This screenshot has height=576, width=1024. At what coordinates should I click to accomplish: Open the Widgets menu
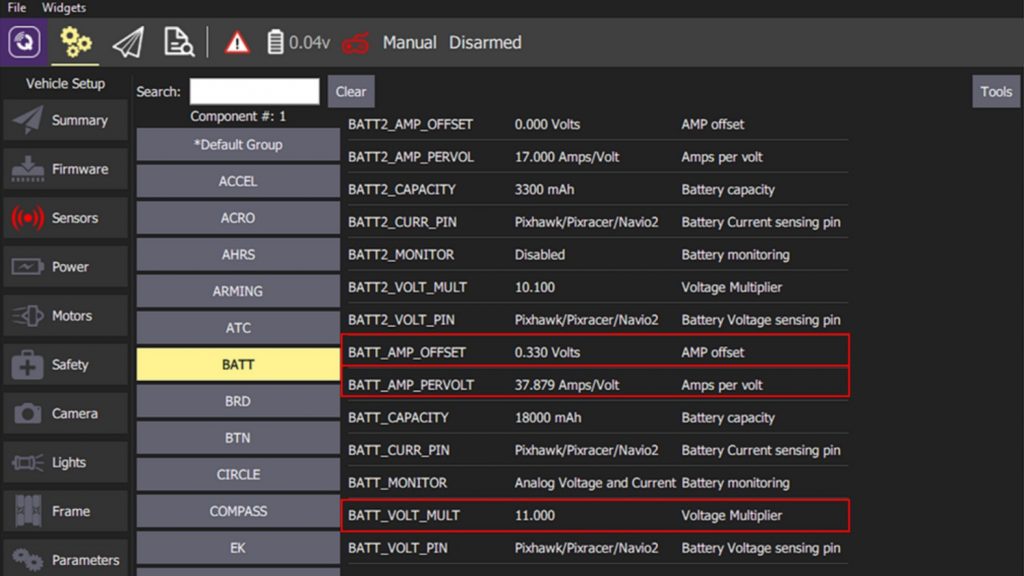[64, 8]
